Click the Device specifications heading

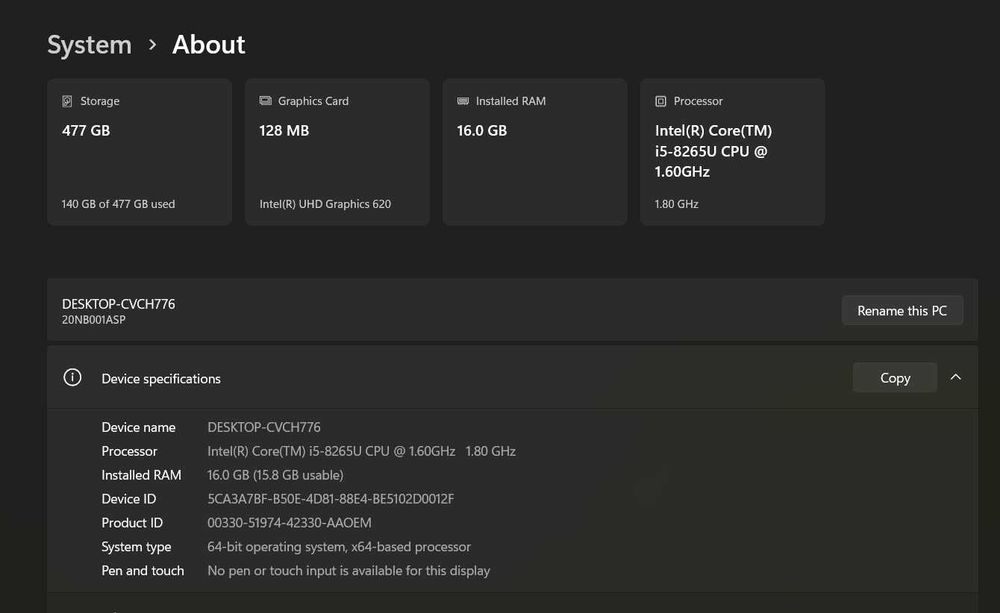[x=161, y=379]
